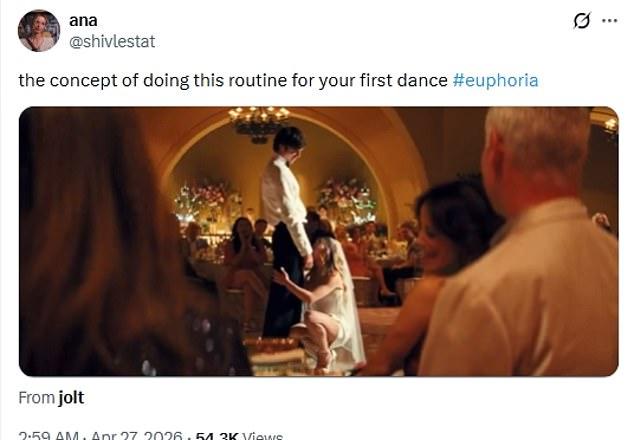Click the tweet text about first dance
This screenshot has height=440, width=634.
coord(233,80)
